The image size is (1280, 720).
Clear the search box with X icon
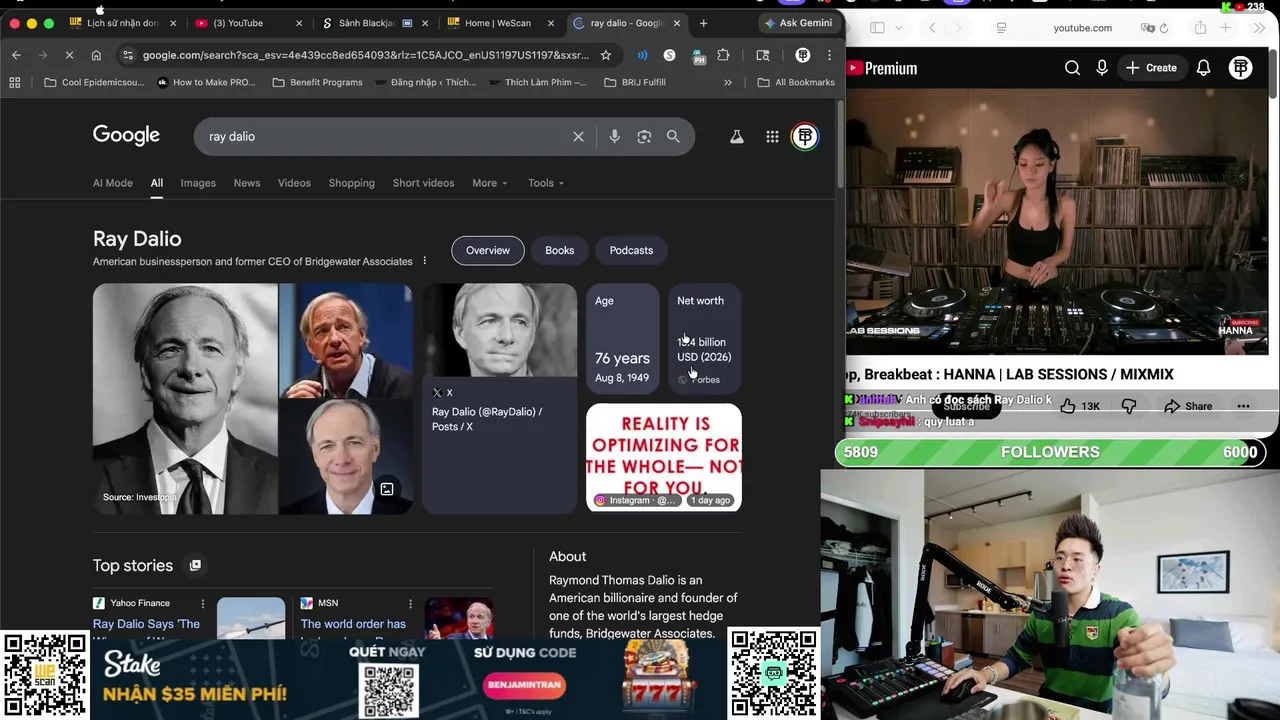pos(578,136)
